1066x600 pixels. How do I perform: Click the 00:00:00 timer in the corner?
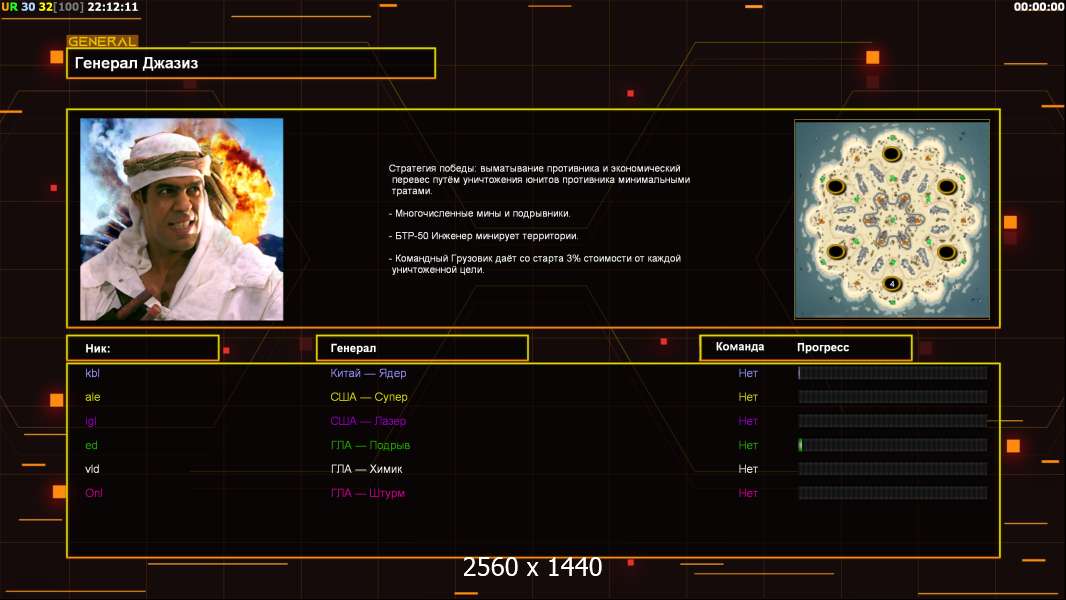point(1038,7)
